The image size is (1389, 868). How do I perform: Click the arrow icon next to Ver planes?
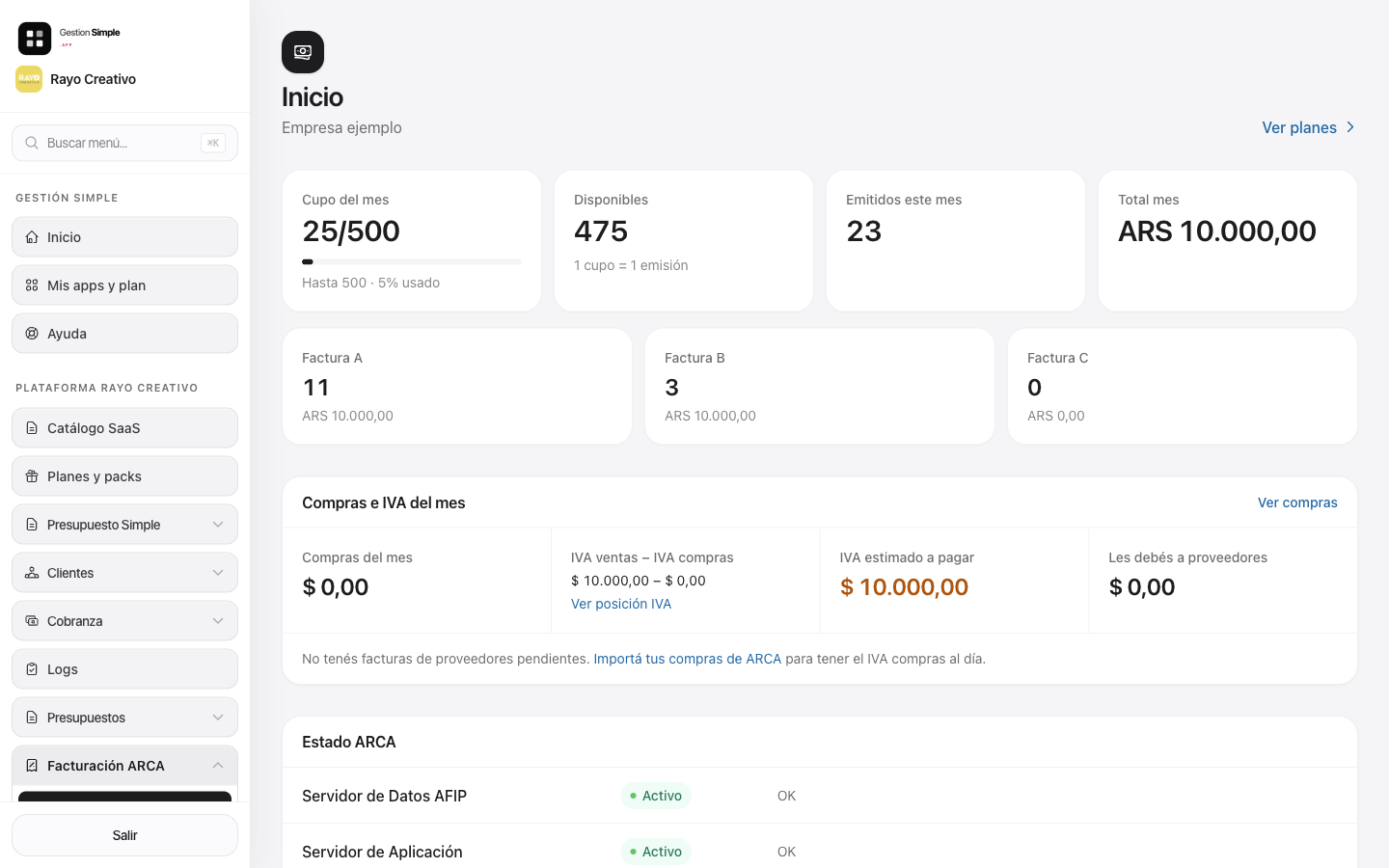pyautogui.click(x=1350, y=127)
